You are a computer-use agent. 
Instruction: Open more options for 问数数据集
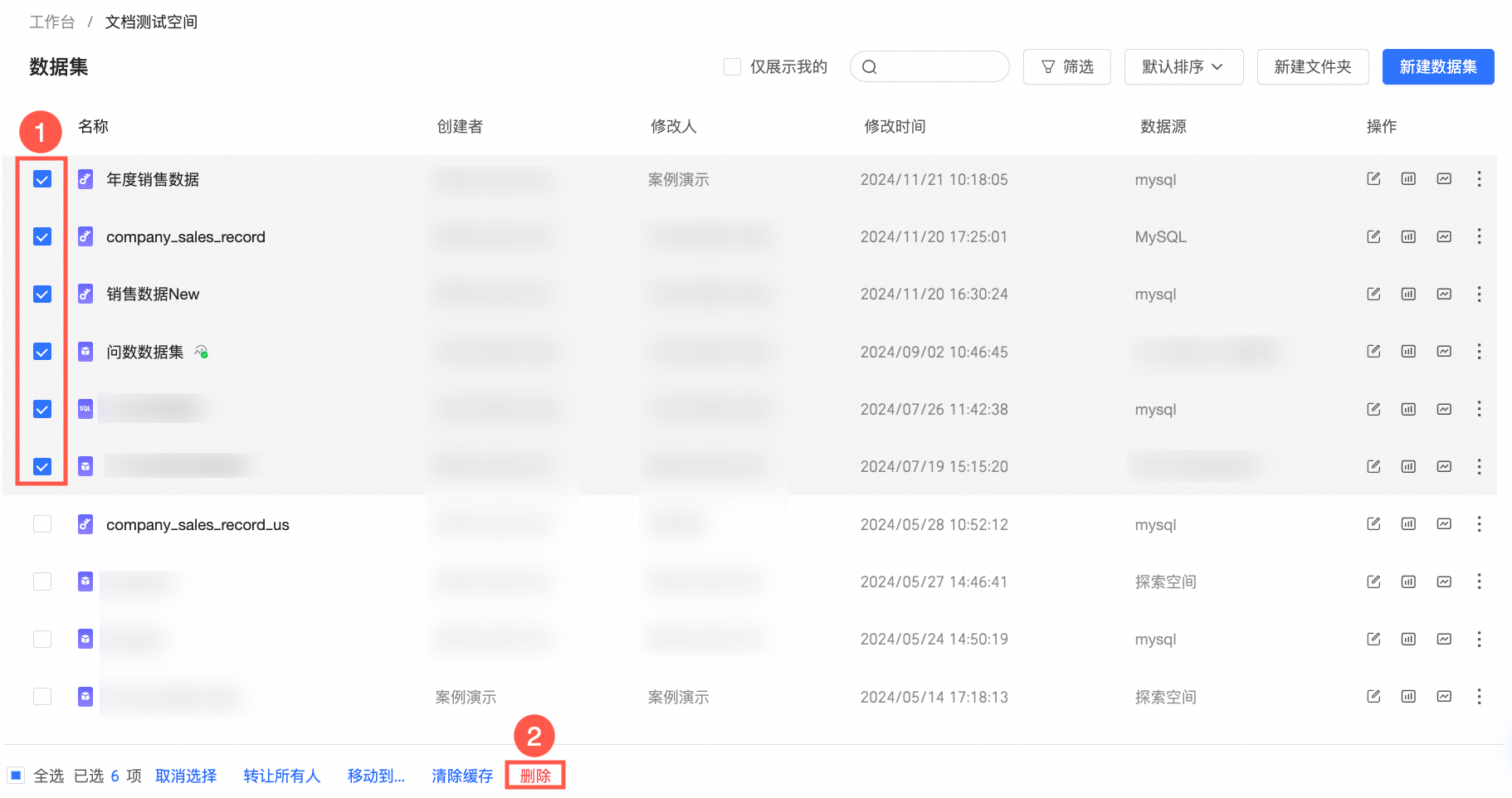[1479, 352]
